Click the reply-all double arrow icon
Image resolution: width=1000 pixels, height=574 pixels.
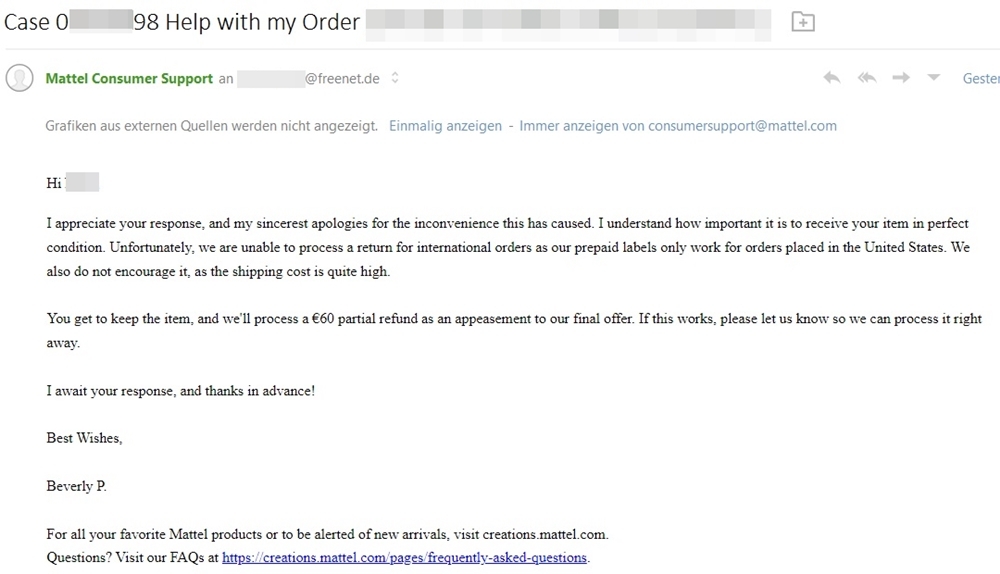pos(867,78)
